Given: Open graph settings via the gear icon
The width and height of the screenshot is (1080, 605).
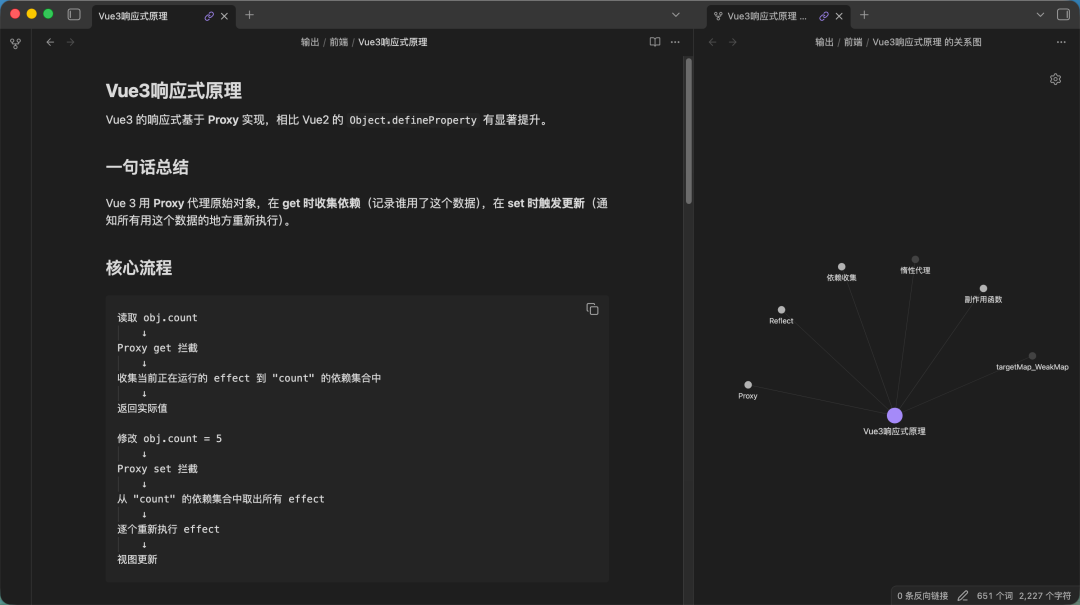Looking at the screenshot, I should (x=1055, y=79).
